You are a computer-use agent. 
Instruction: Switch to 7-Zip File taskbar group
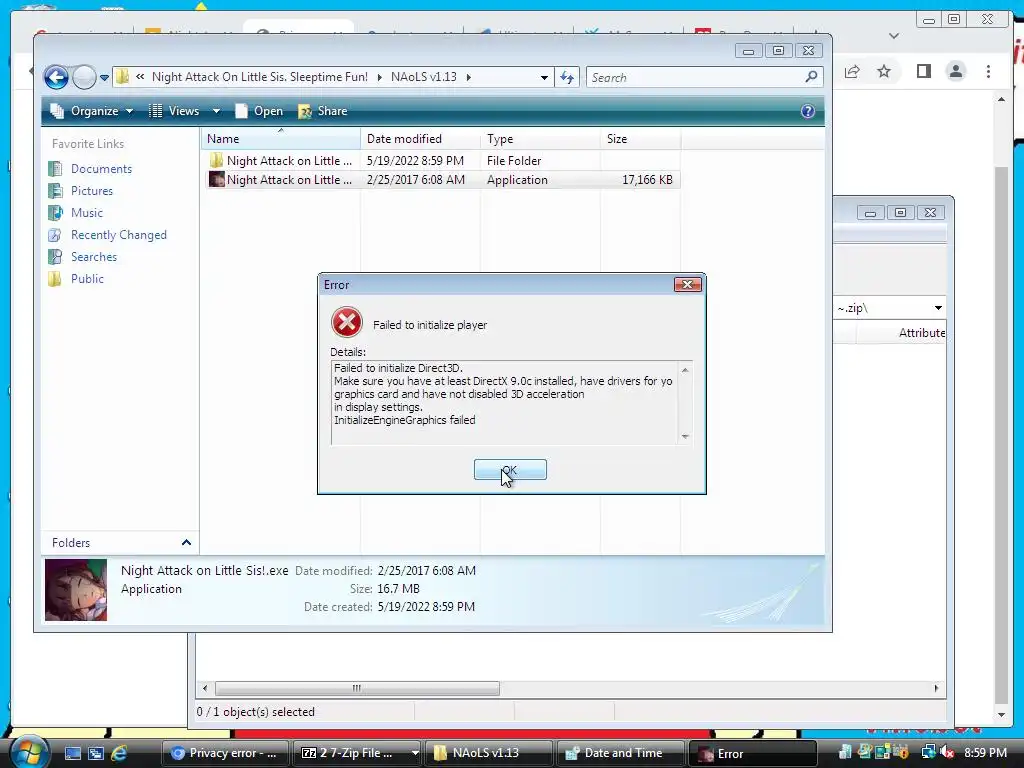[x=350, y=753]
